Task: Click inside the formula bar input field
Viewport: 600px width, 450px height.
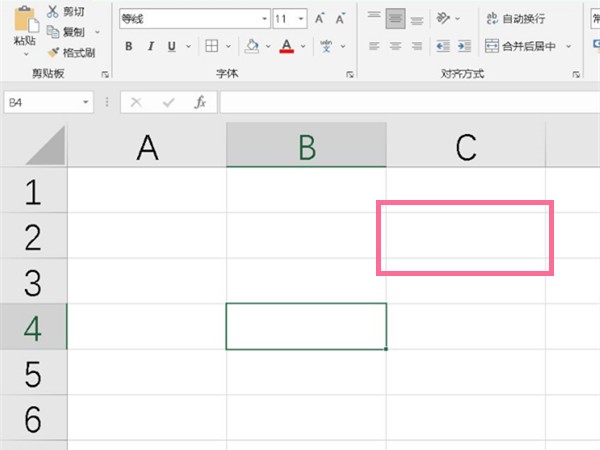Action: coord(409,102)
